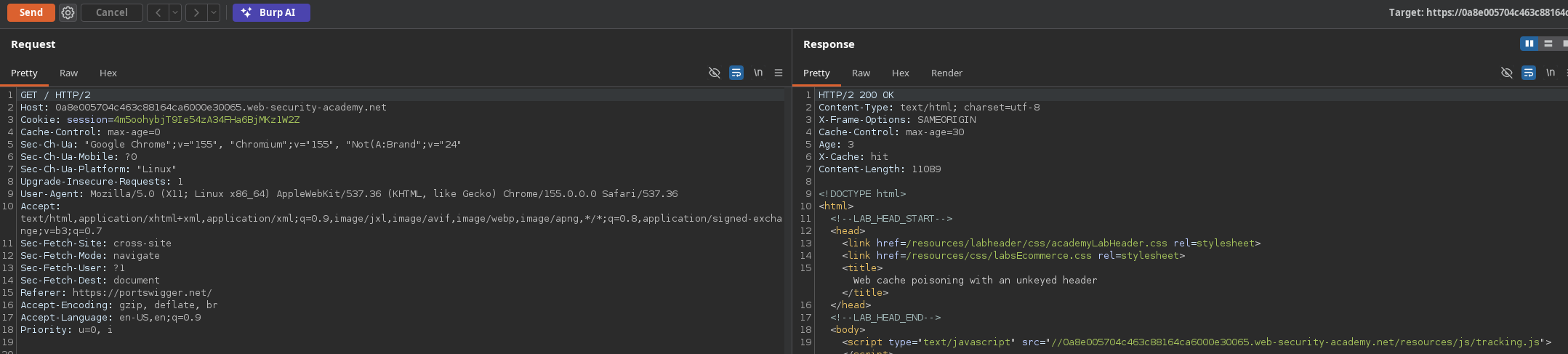The width and height of the screenshot is (1568, 354).
Task: Click the page title text in response
Action: 975,281
